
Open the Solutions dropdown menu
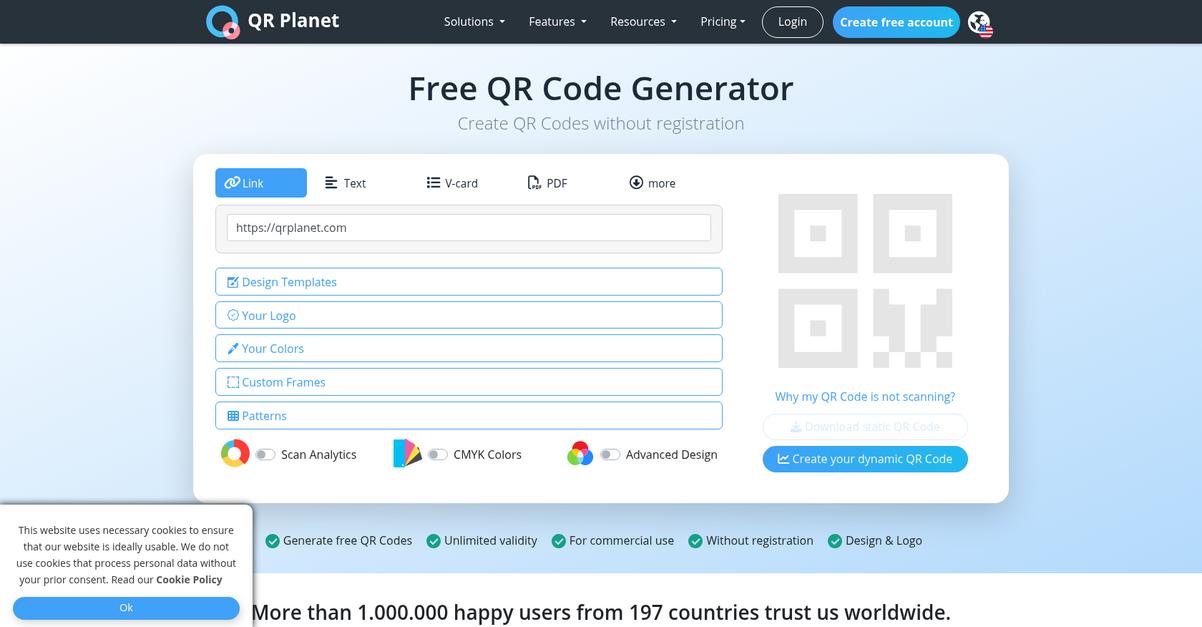click(474, 21)
